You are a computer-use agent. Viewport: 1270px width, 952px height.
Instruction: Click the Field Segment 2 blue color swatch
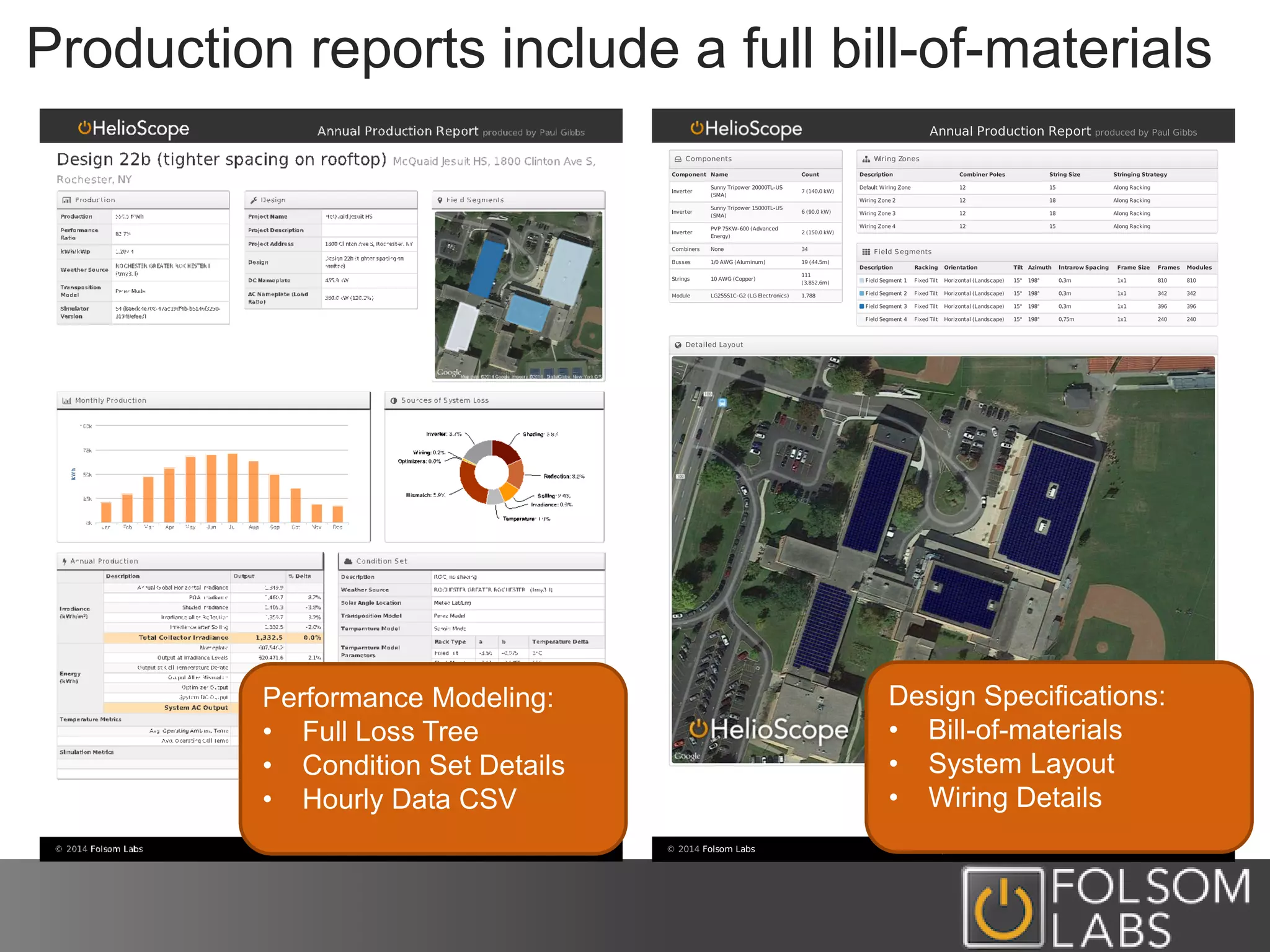(861, 294)
